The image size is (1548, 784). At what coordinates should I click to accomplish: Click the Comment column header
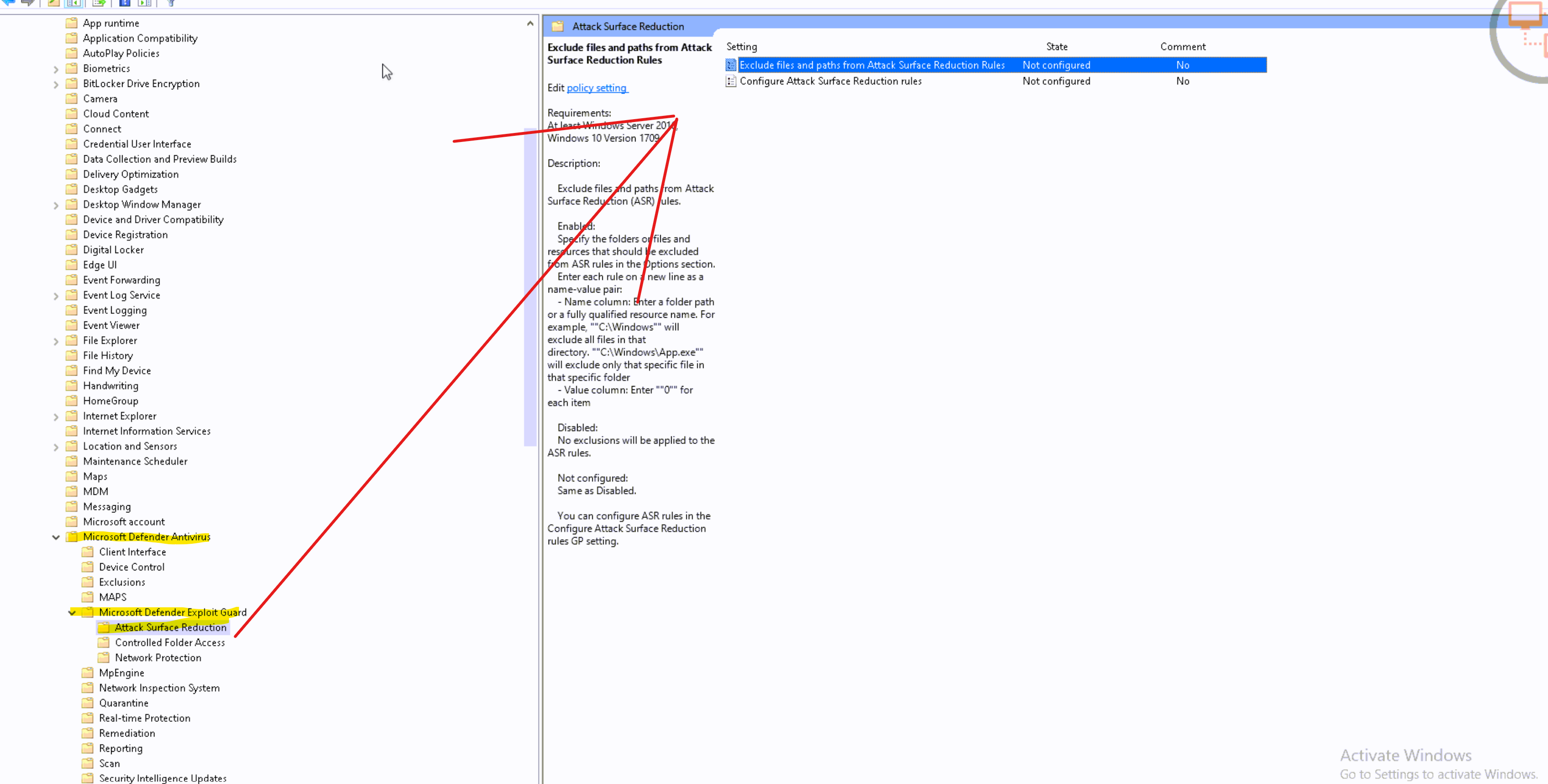tap(1182, 46)
